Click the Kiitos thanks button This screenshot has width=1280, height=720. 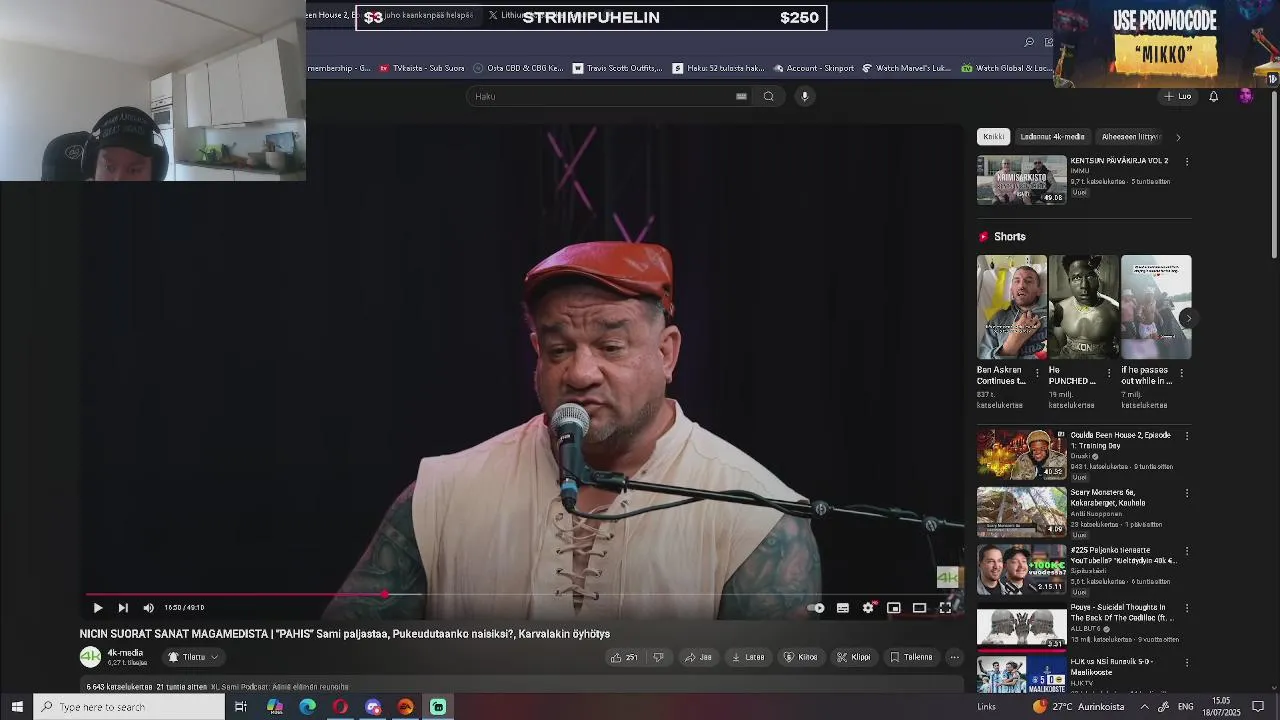click(x=800, y=657)
